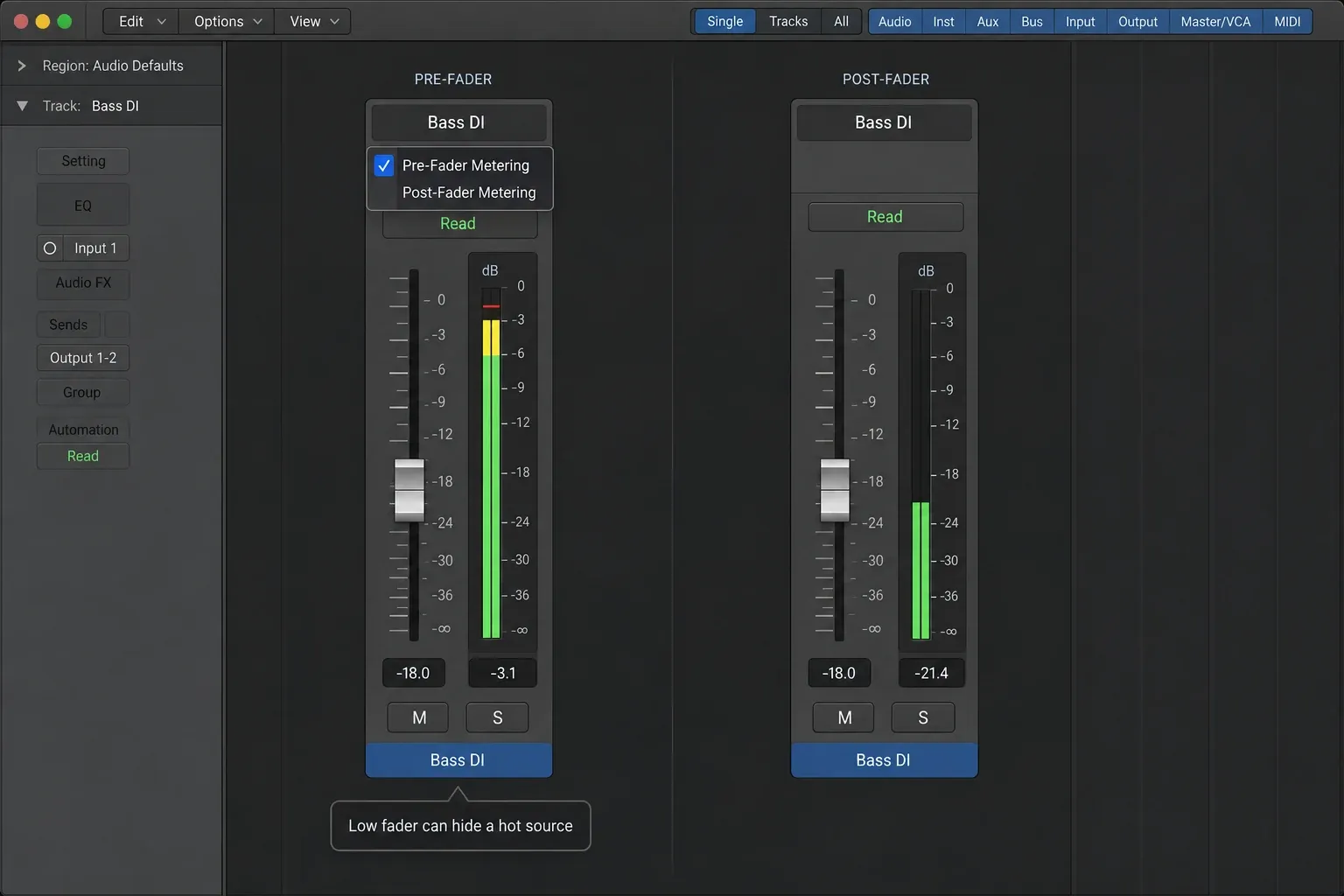Toggle the Master/VCA channel filter
Viewport: 1344px width, 896px height.
pos(1215,22)
